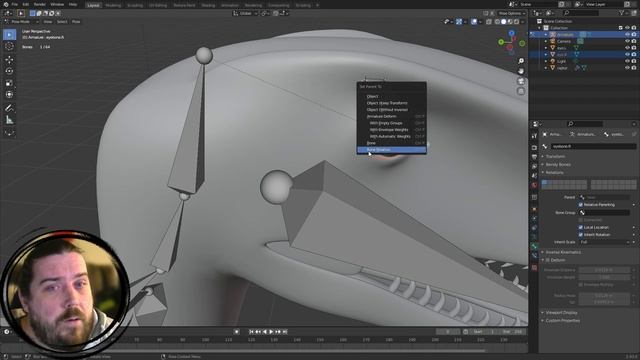Open the Inherit Scale dropdown
This screenshot has height=360, width=640.
pos(604,242)
